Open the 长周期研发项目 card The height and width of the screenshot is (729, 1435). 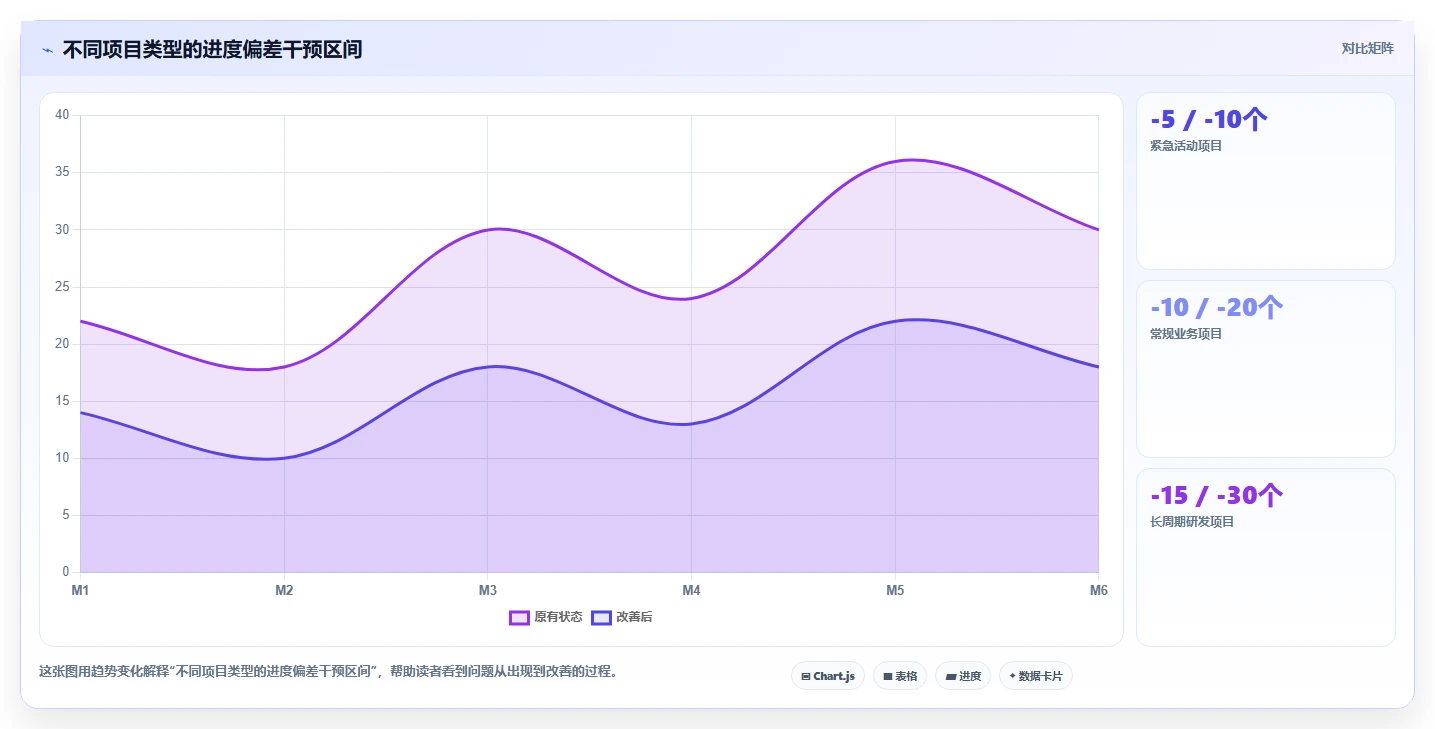(1265, 557)
